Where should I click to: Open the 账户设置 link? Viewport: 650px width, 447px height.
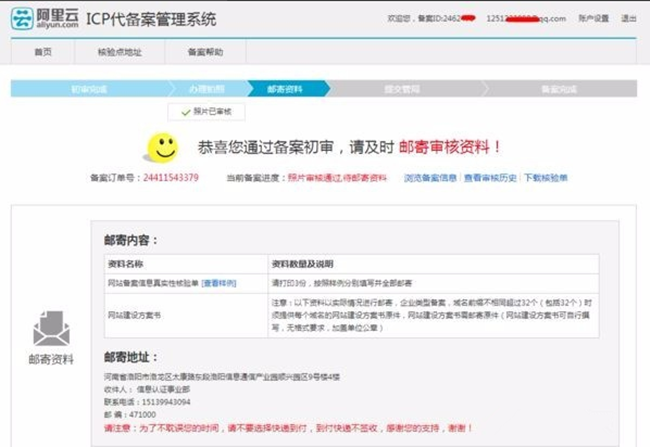click(594, 18)
